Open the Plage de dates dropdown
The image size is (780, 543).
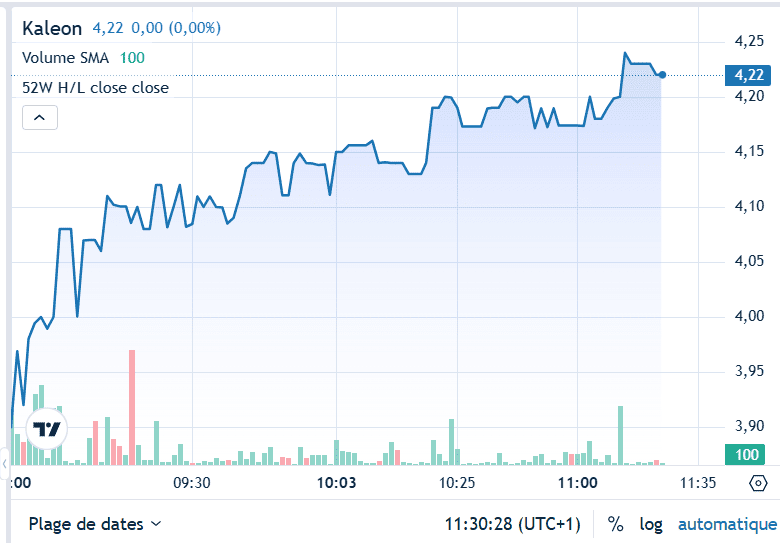pyautogui.click(x=95, y=524)
